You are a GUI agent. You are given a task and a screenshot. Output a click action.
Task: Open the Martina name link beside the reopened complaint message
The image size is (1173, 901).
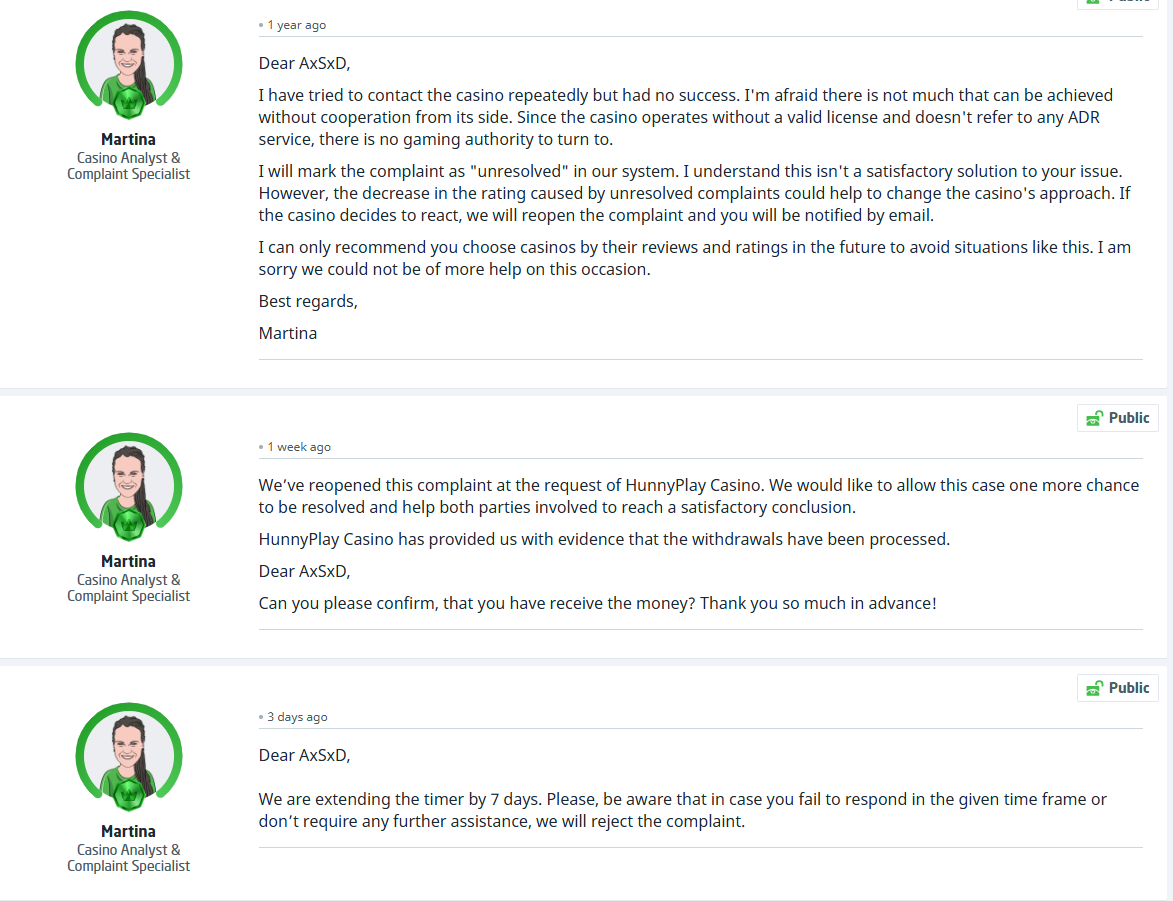129,561
